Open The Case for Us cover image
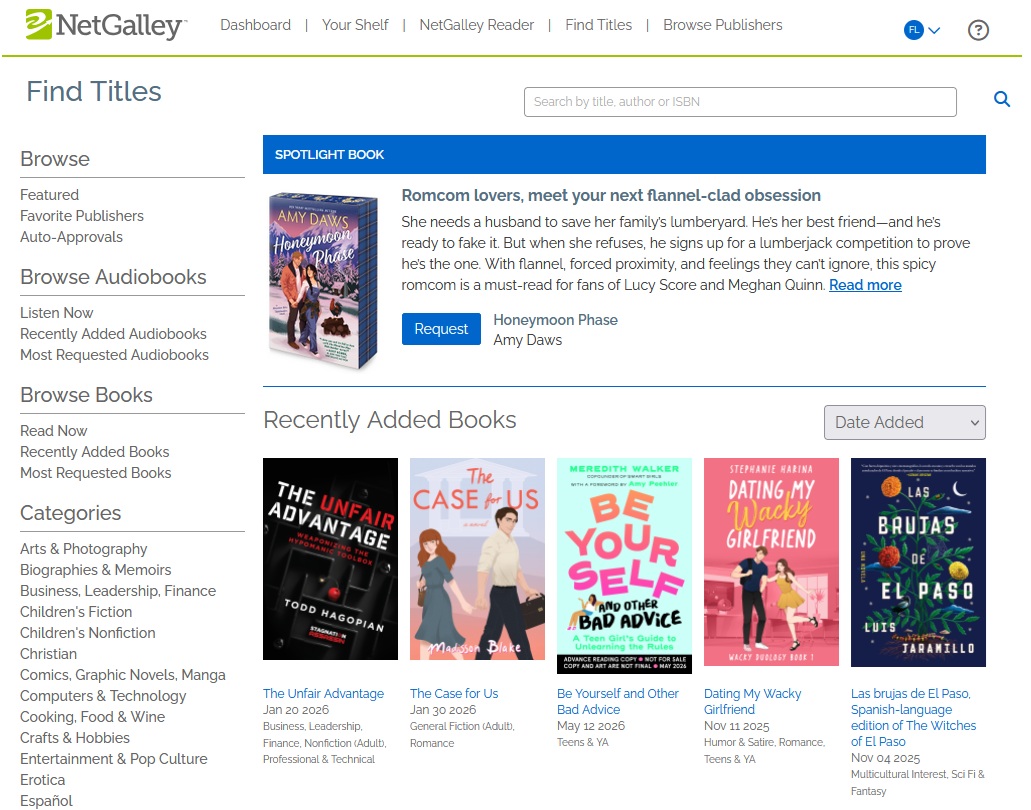Screen dimensions: 1031x810 pyautogui.click(x=477, y=559)
